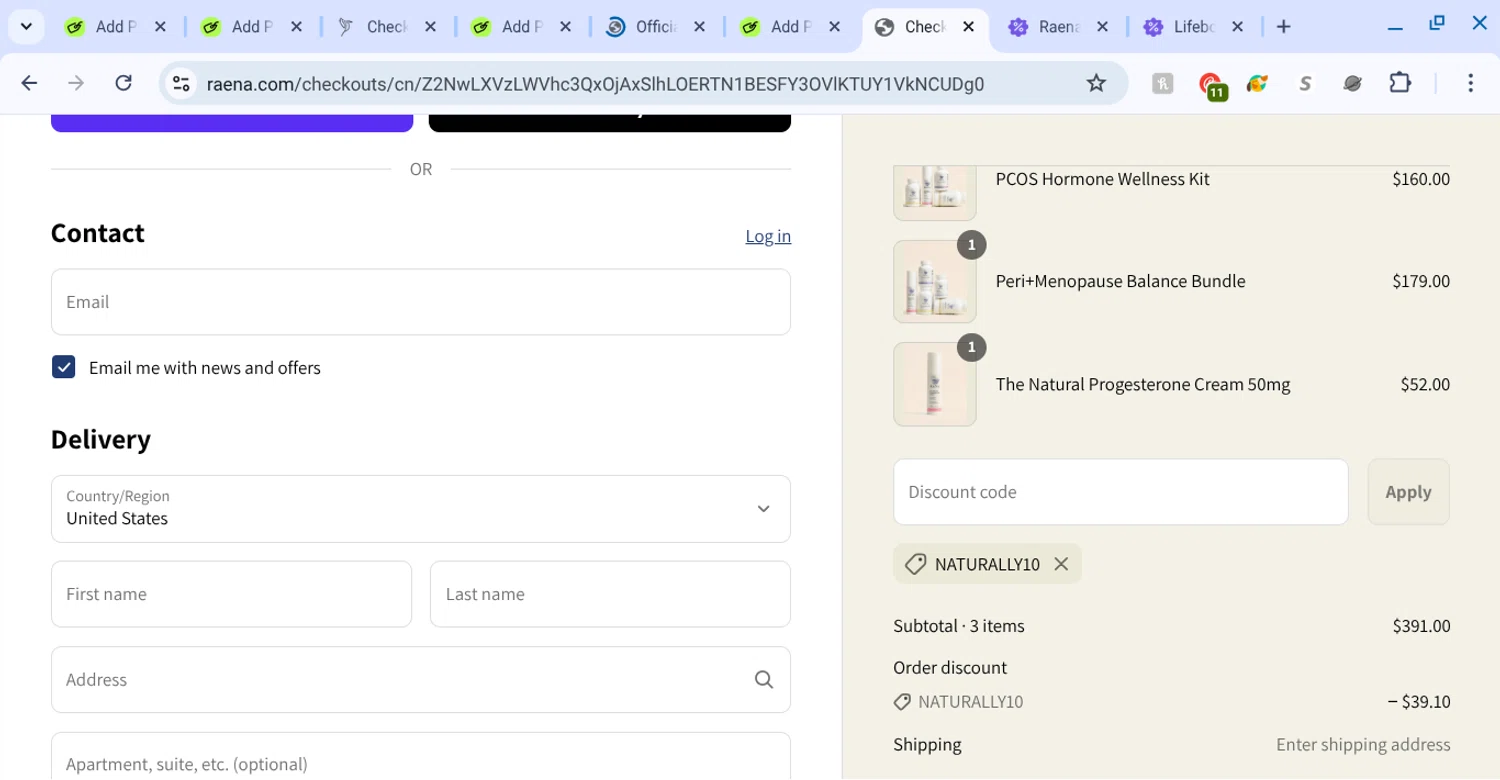This screenshot has width=1500, height=780.
Task: Open the Extensions puzzle-piece menu
Action: 1400,83
